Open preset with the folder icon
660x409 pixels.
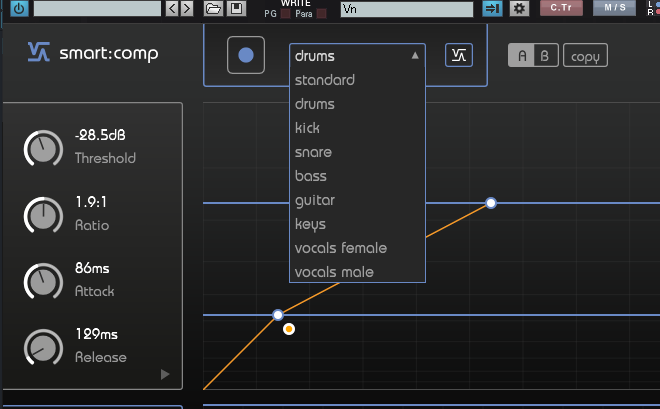(x=213, y=8)
